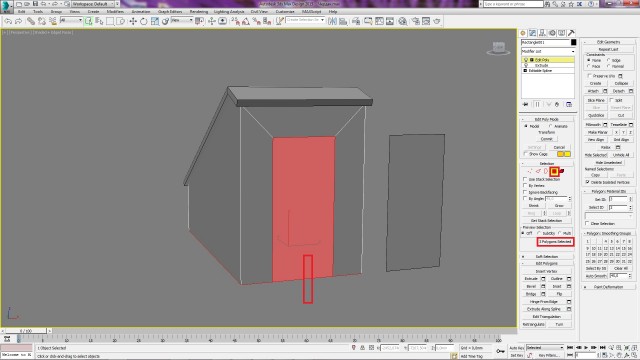
Task: Open the Rendering menu
Action: [199, 11]
